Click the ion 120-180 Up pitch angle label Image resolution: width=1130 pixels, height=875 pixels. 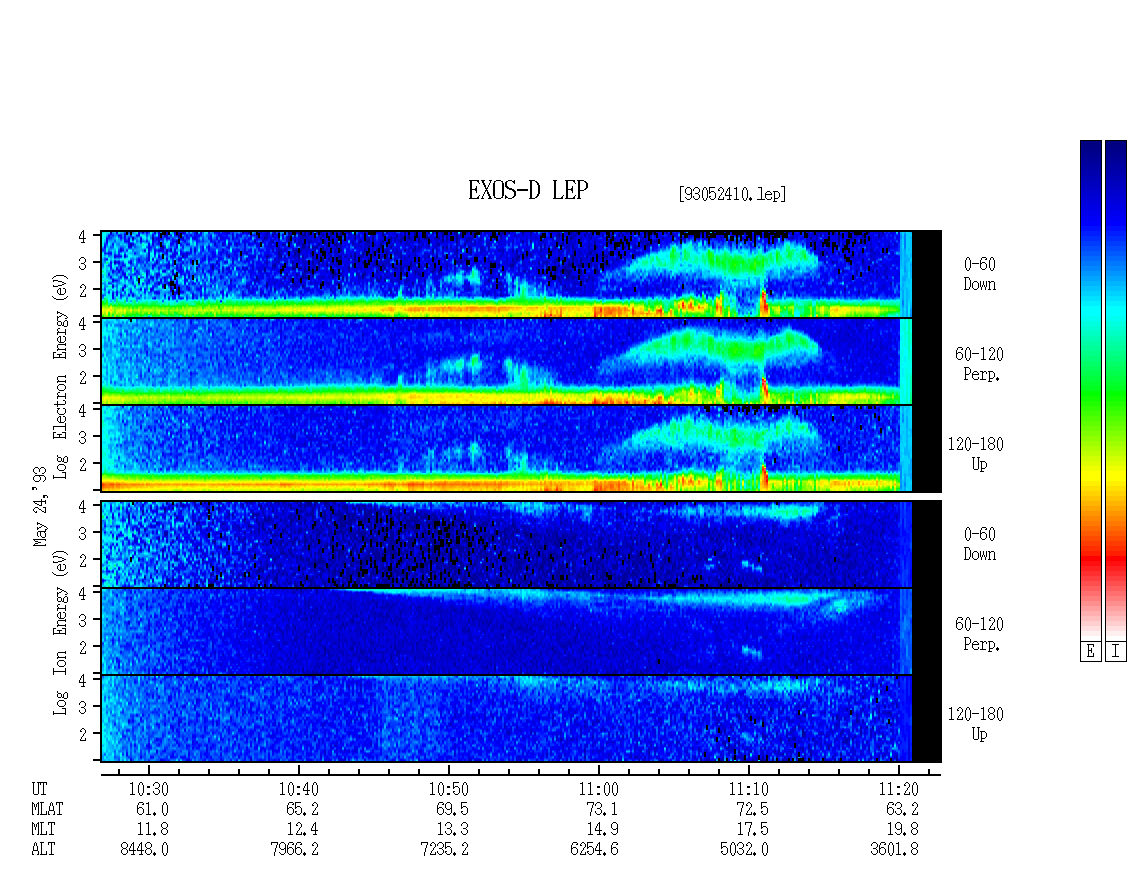coord(976,724)
